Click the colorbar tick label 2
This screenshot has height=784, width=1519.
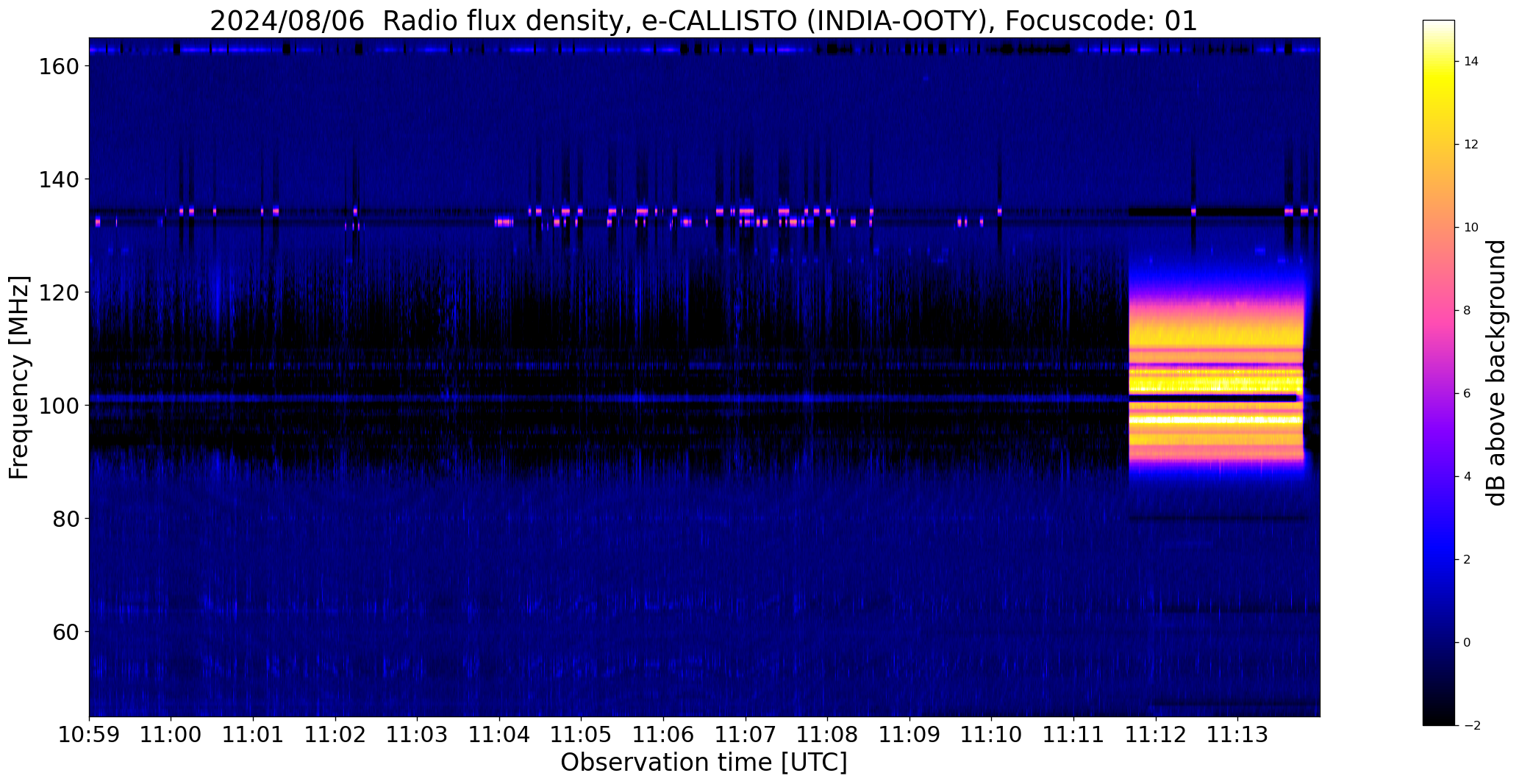1468,560
